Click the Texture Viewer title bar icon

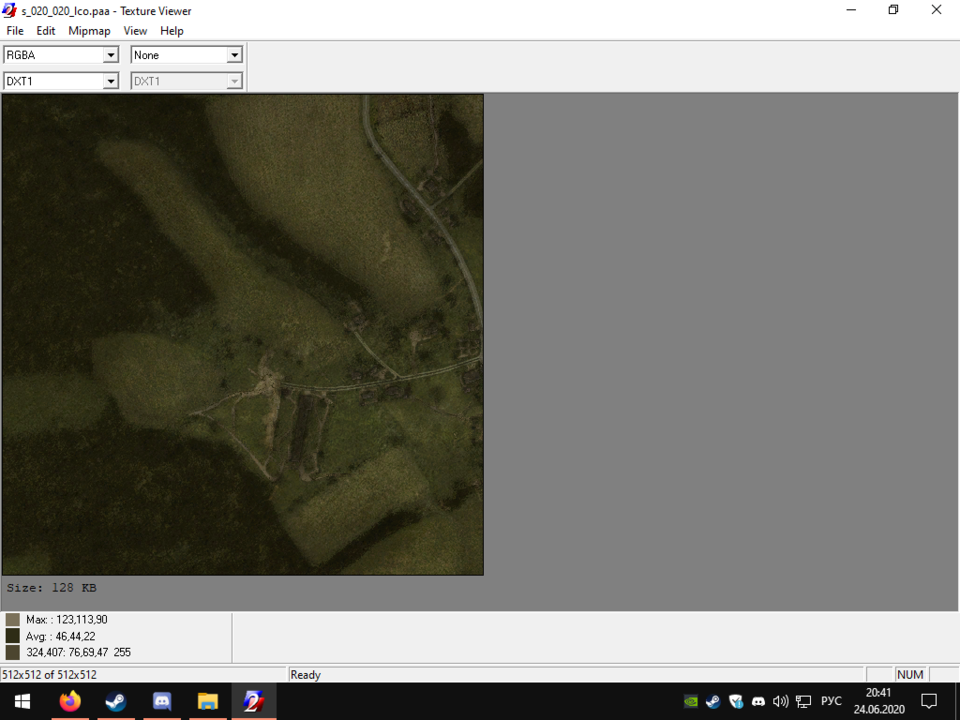click(9, 10)
